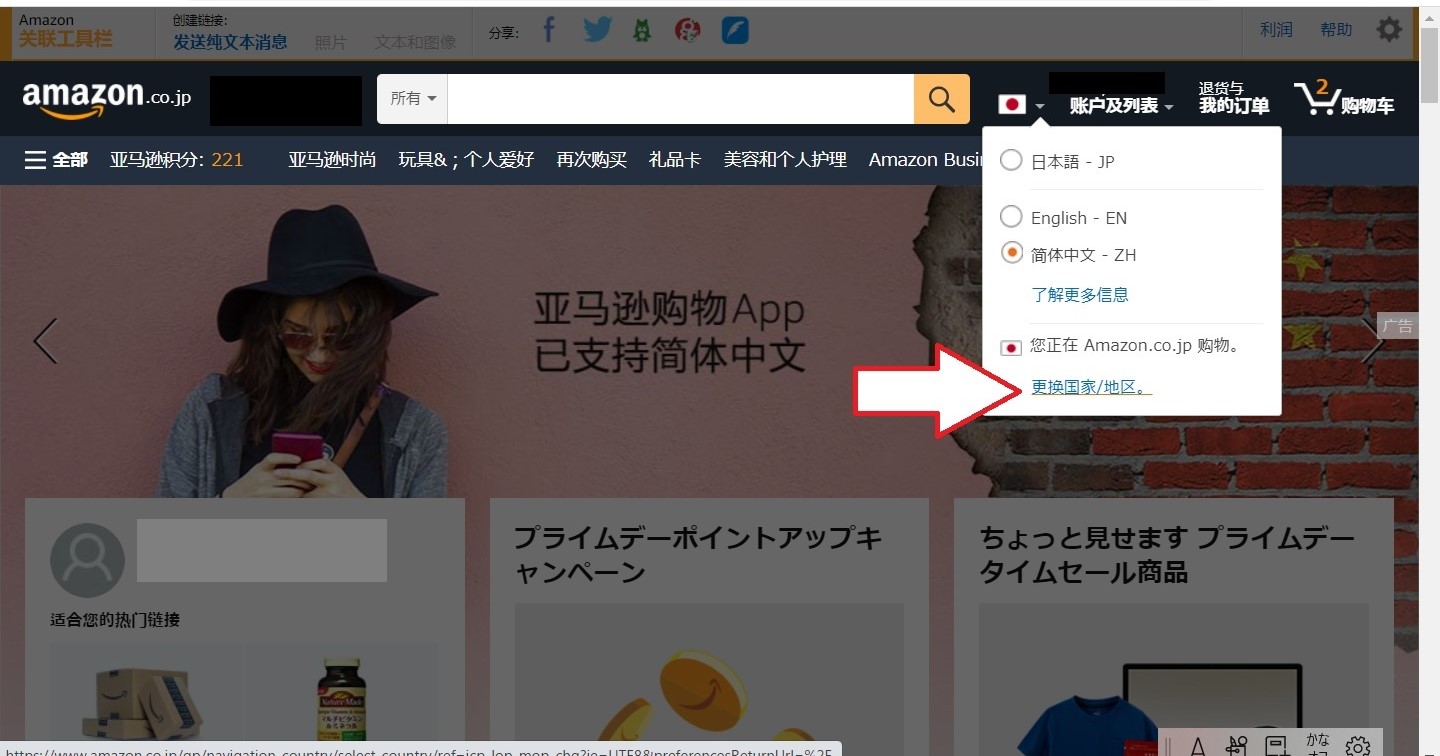Image resolution: width=1440 pixels, height=756 pixels.
Task: Select the 日本語 - JP radio button
Action: tap(1012, 161)
